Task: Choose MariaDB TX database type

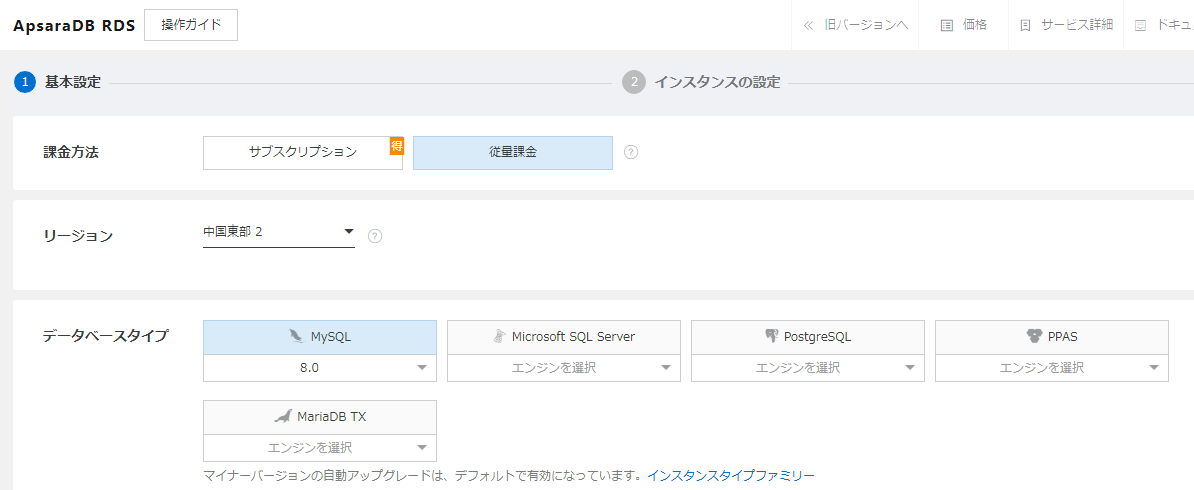Action: click(320, 417)
